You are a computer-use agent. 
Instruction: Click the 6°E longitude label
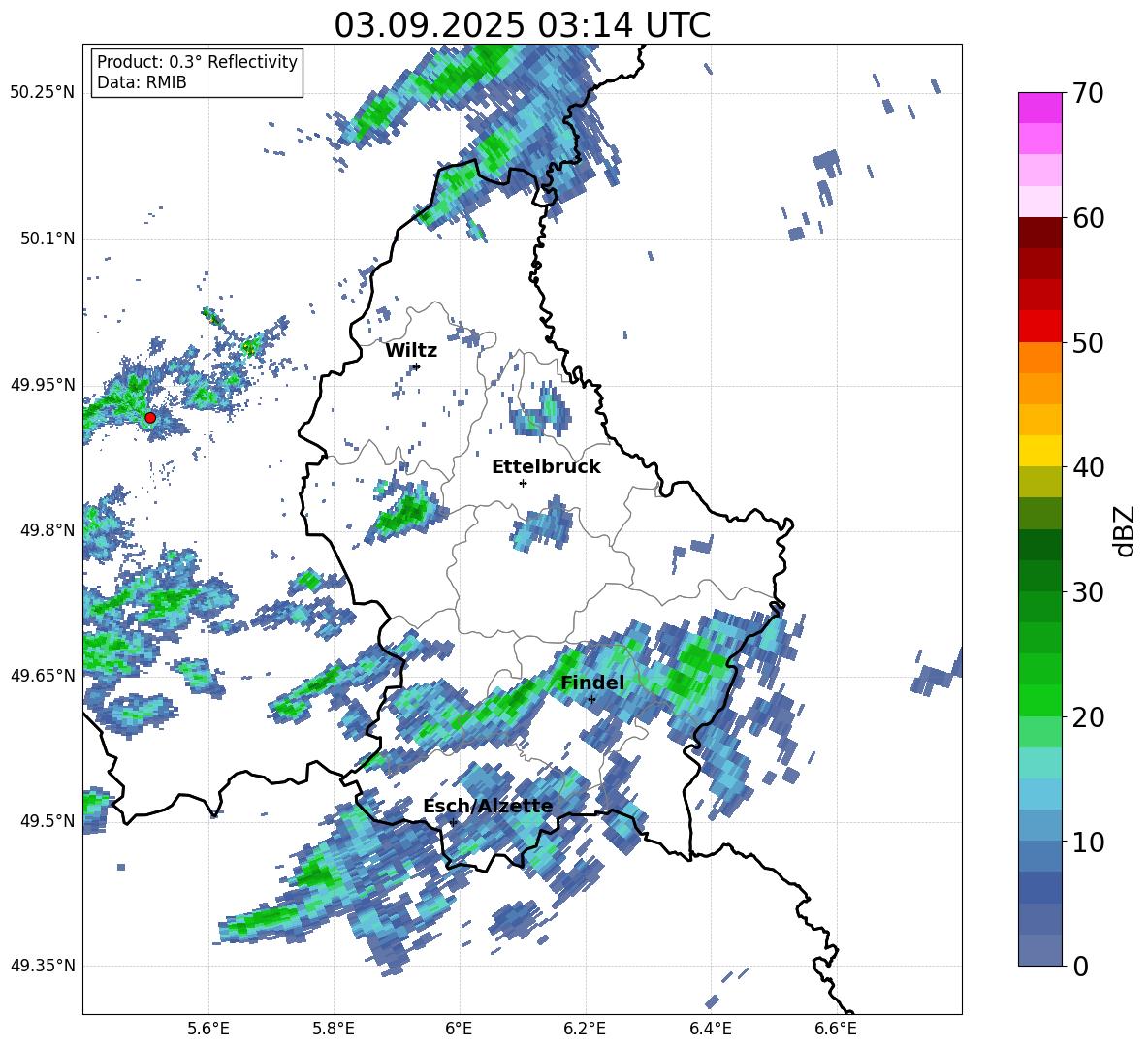[459, 1029]
